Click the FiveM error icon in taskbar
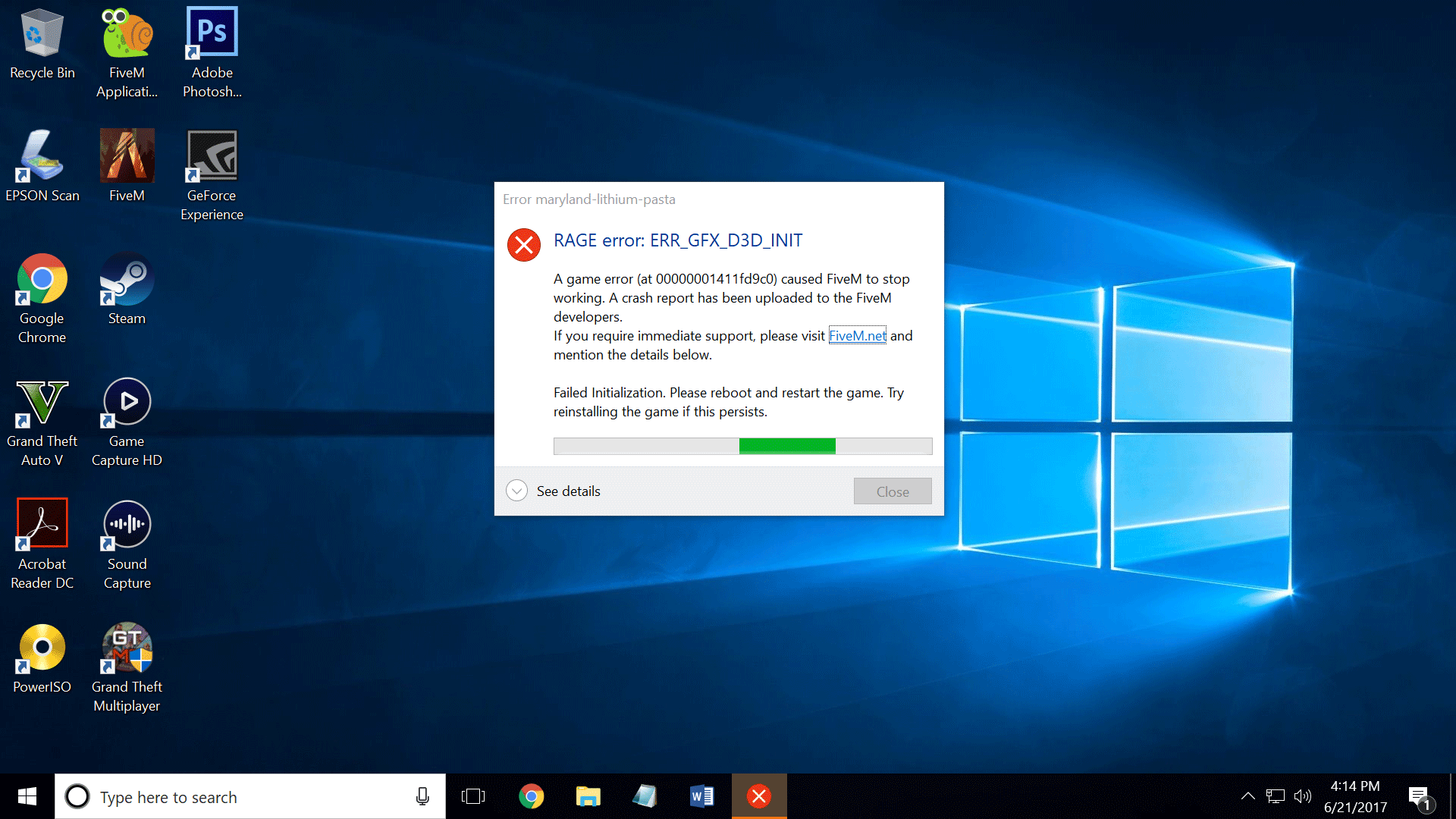This screenshot has height=819, width=1456. pyautogui.click(x=759, y=796)
